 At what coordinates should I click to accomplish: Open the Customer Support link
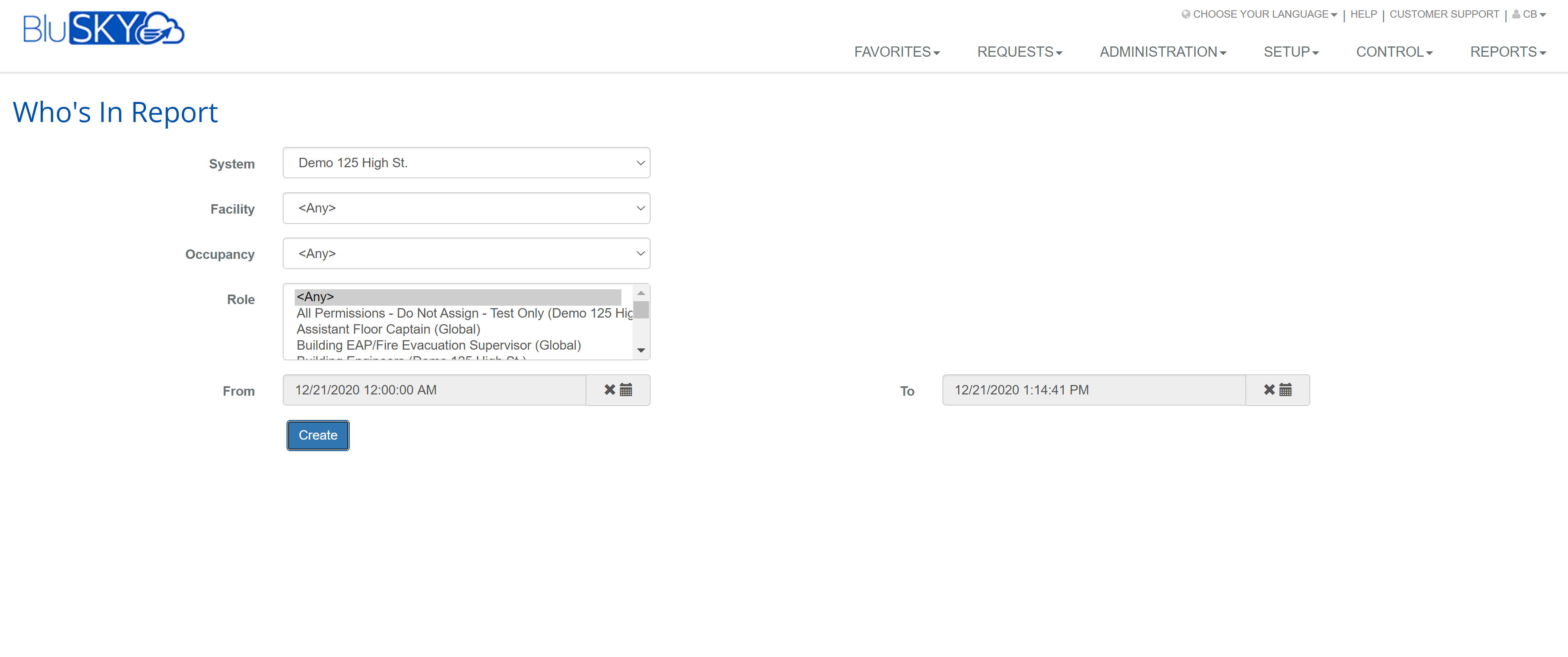tap(1444, 14)
